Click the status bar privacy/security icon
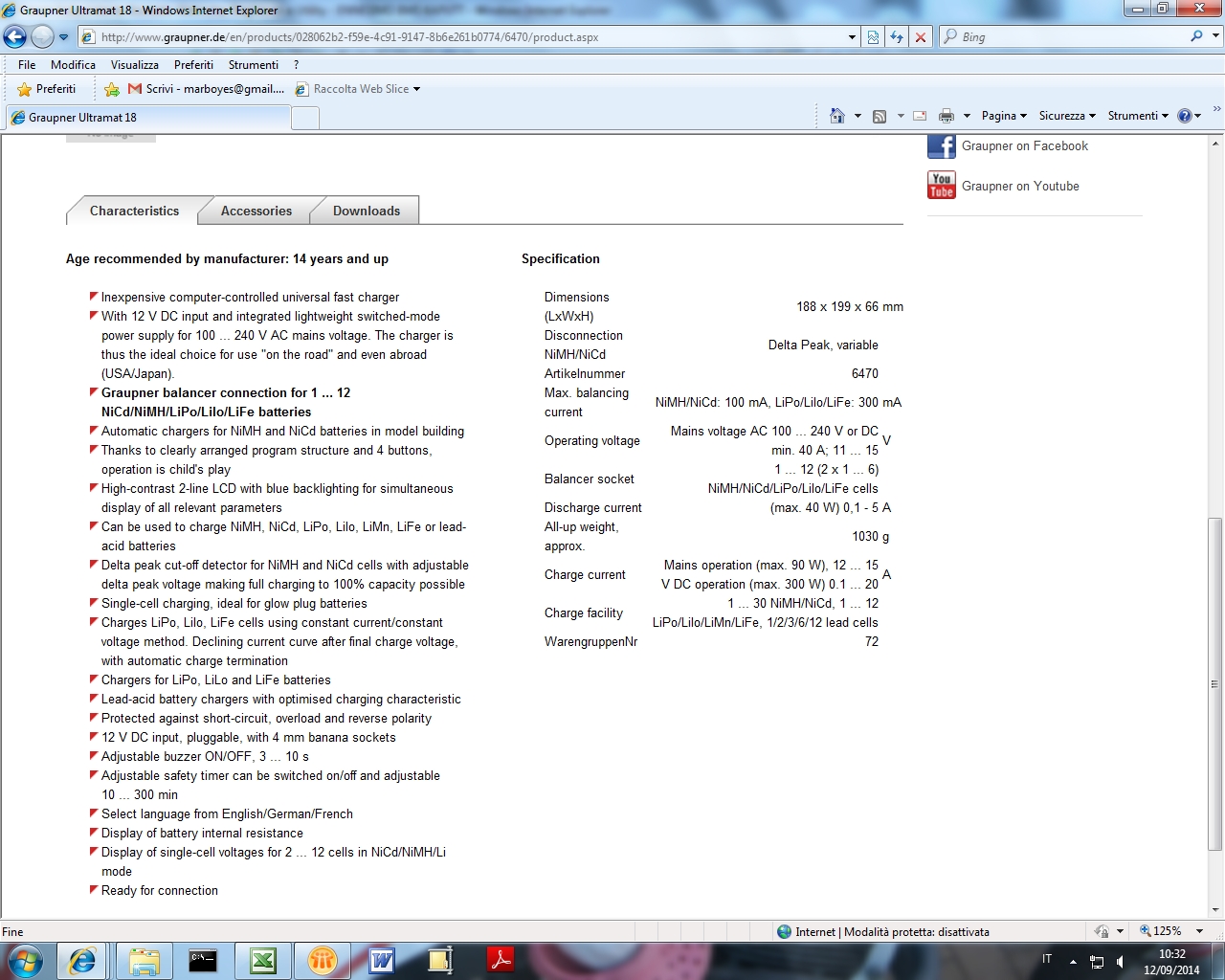 point(1102,931)
